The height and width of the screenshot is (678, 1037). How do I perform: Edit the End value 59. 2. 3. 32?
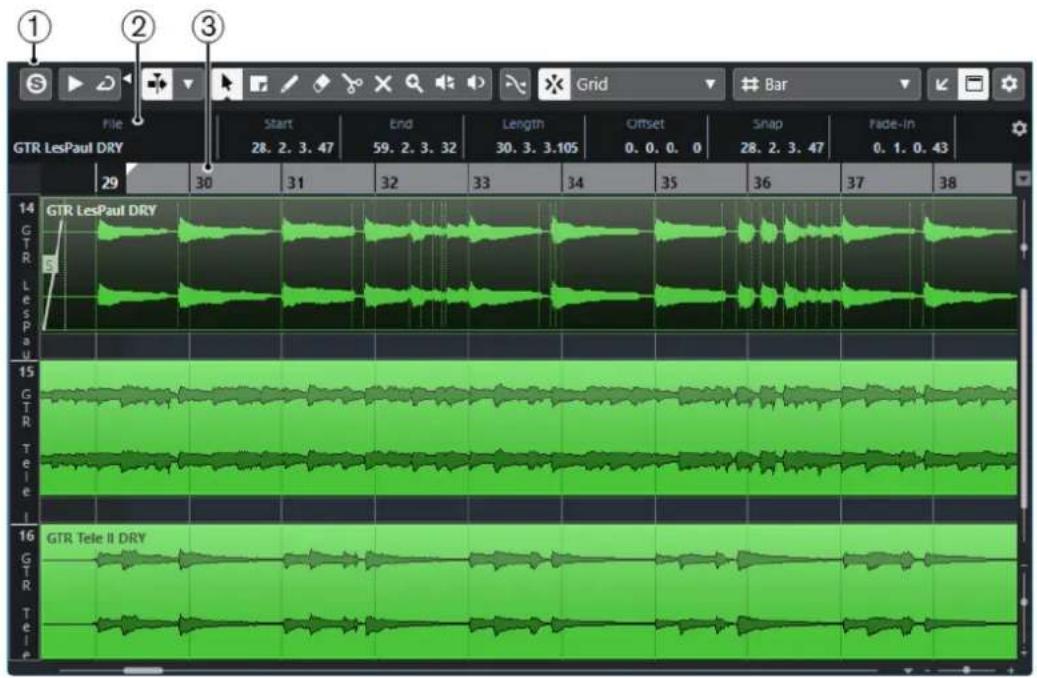(415, 148)
